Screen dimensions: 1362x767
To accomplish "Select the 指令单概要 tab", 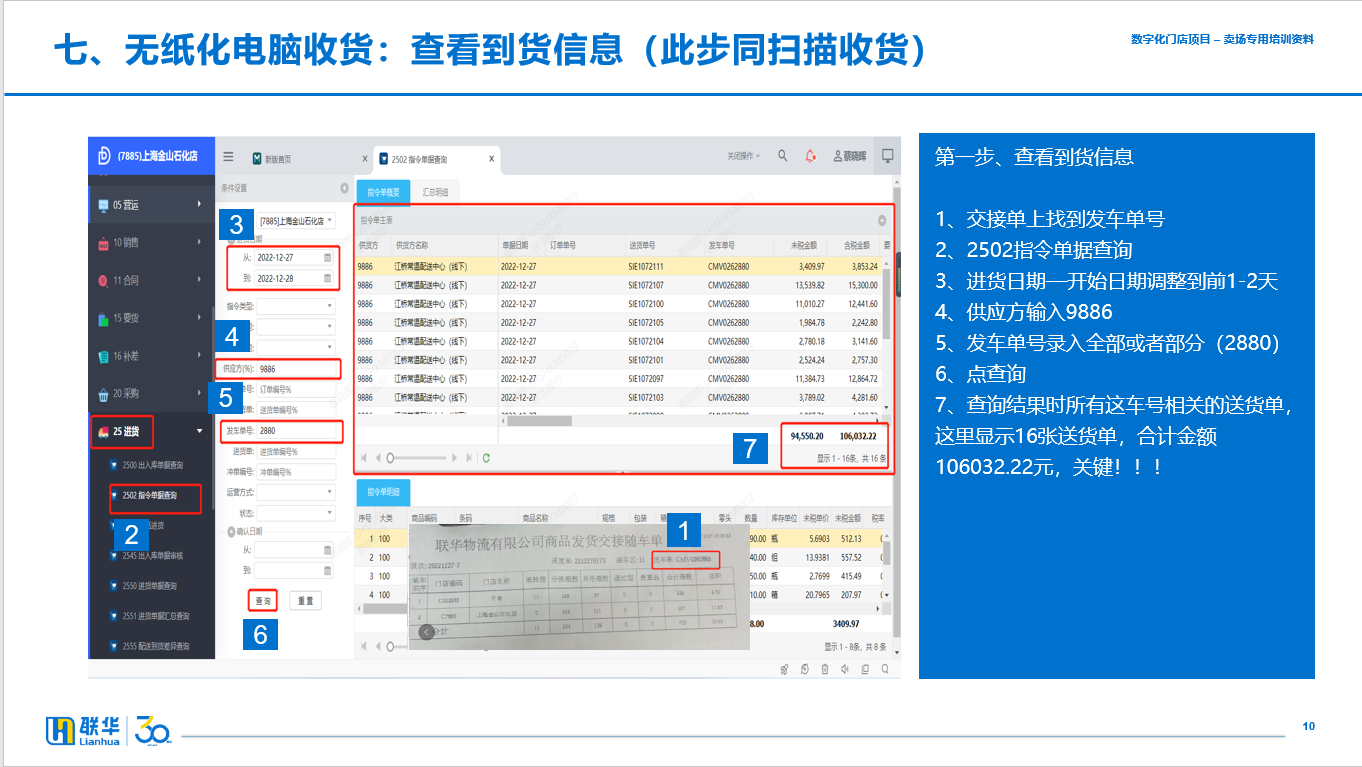I will 384,192.
